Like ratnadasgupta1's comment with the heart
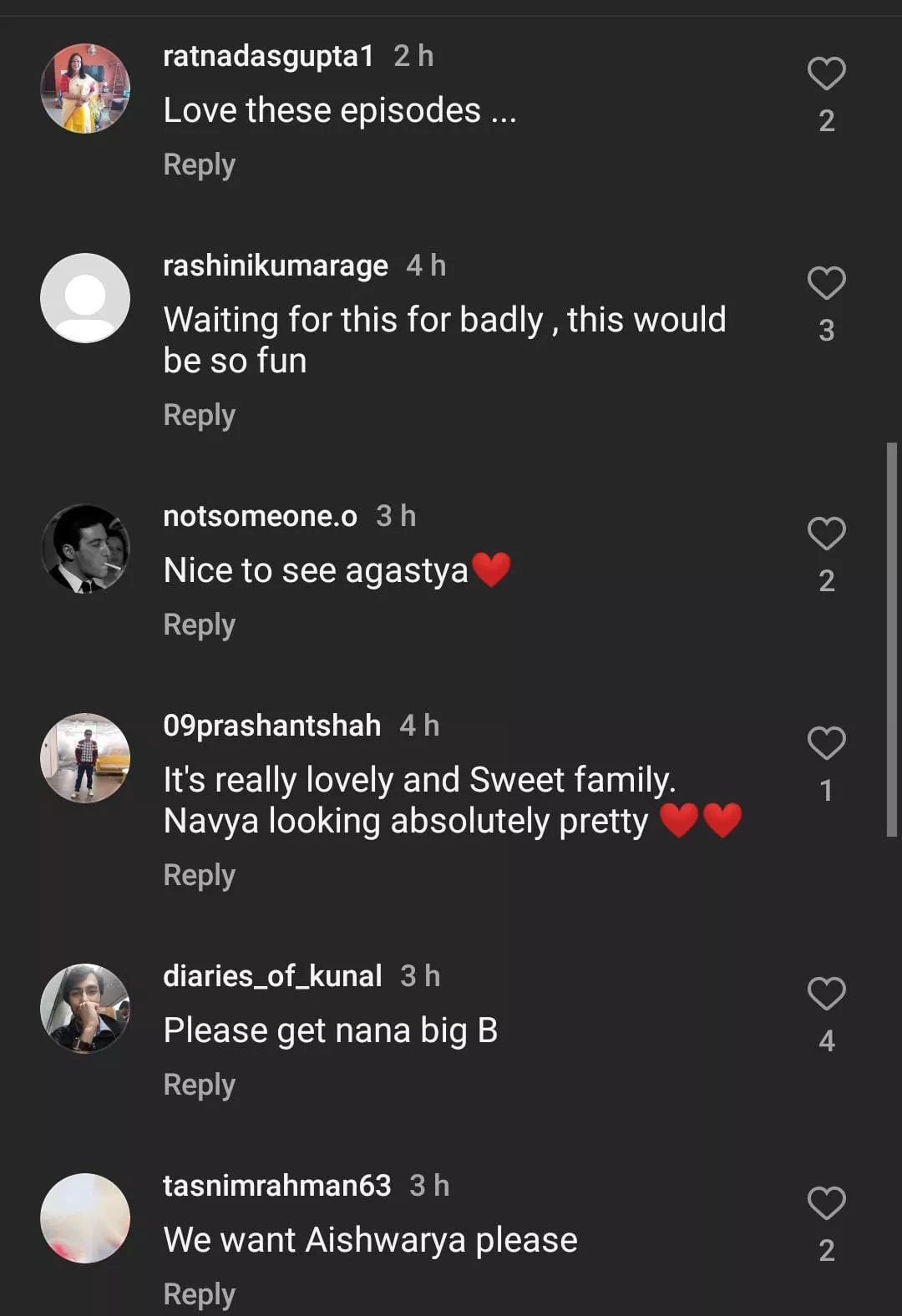The height and width of the screenshot is (1316, 902). 826,73
